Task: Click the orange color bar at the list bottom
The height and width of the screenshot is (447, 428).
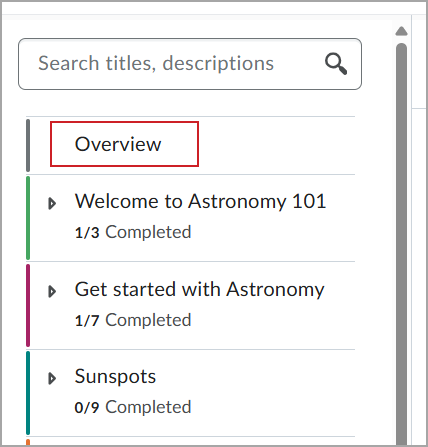Action: coord(28,442)
